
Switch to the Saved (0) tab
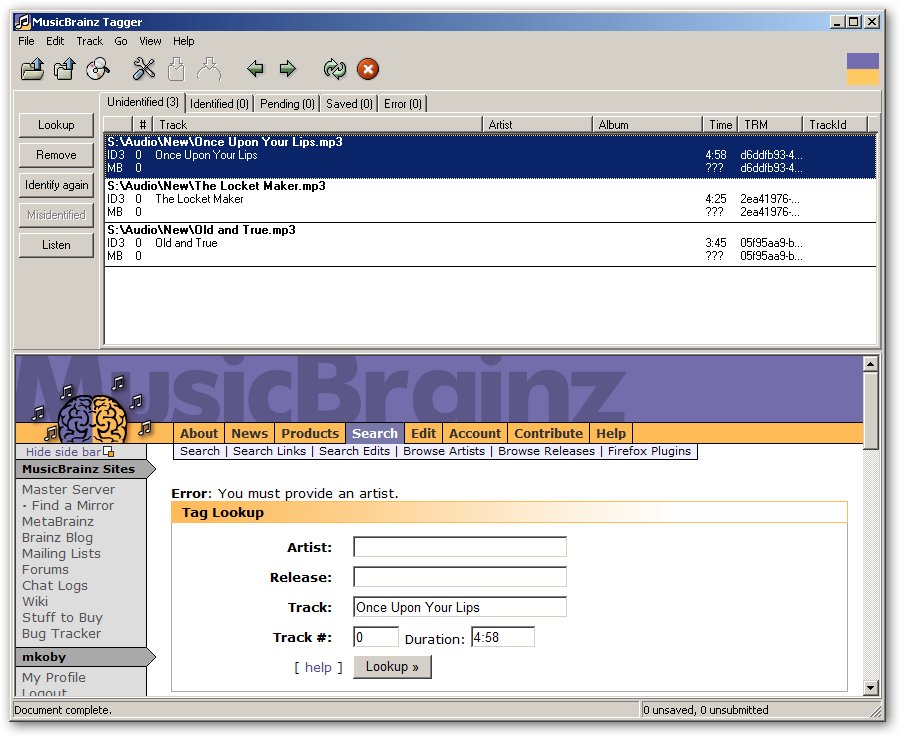(349, 104)
